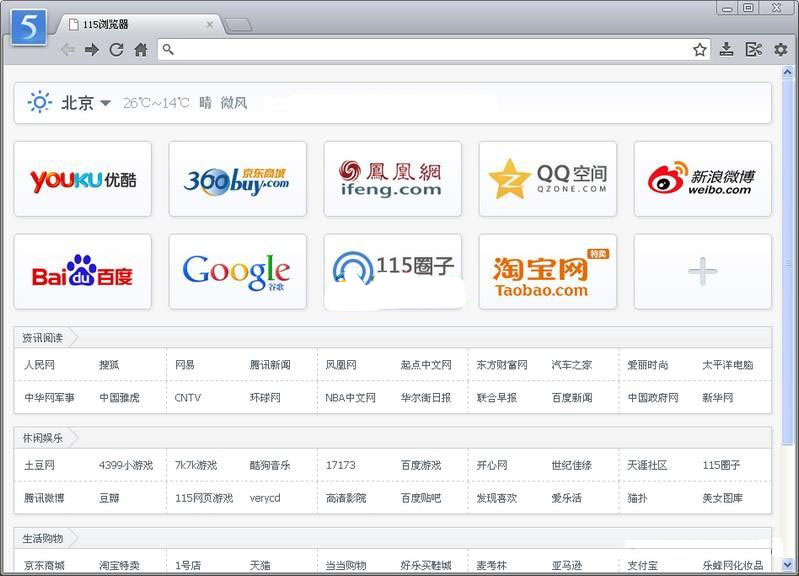Image resolution: width=799 pixels, height=576 pixels.
Task: Open the 淘宝网 Taobao.com tile
Action: click(x=548, y=271)
